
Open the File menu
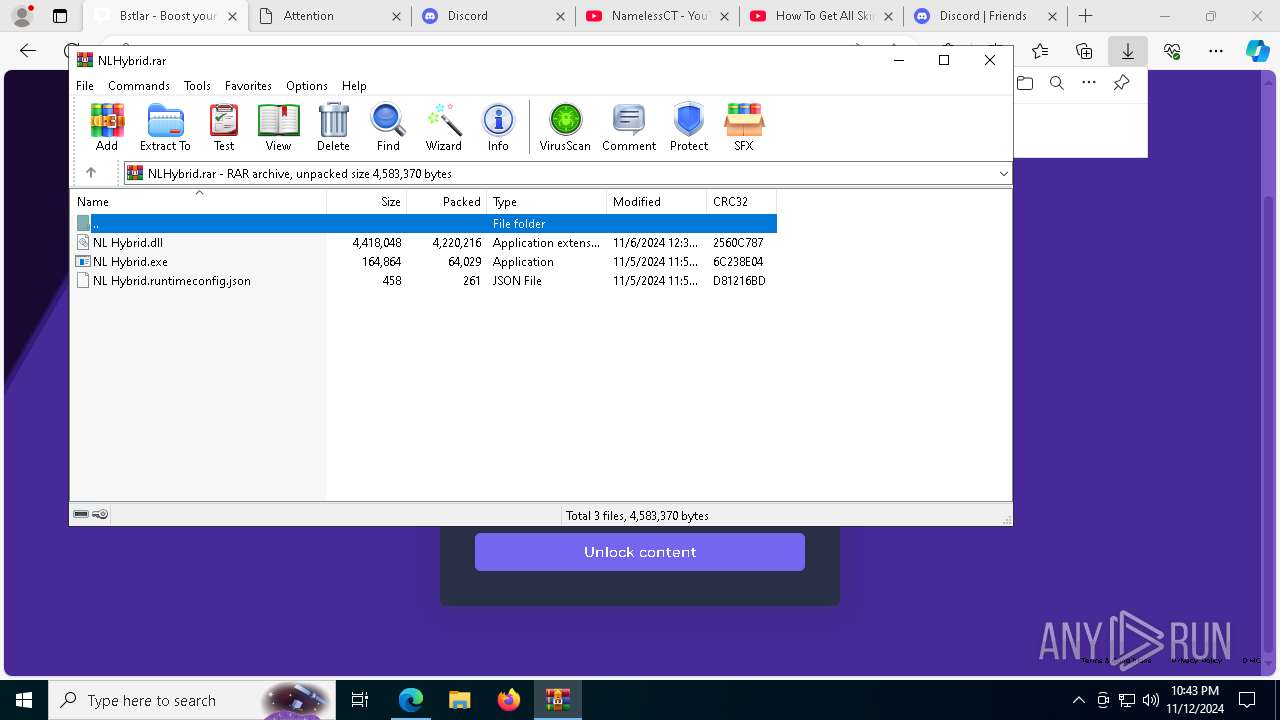[x=85, y=86]
